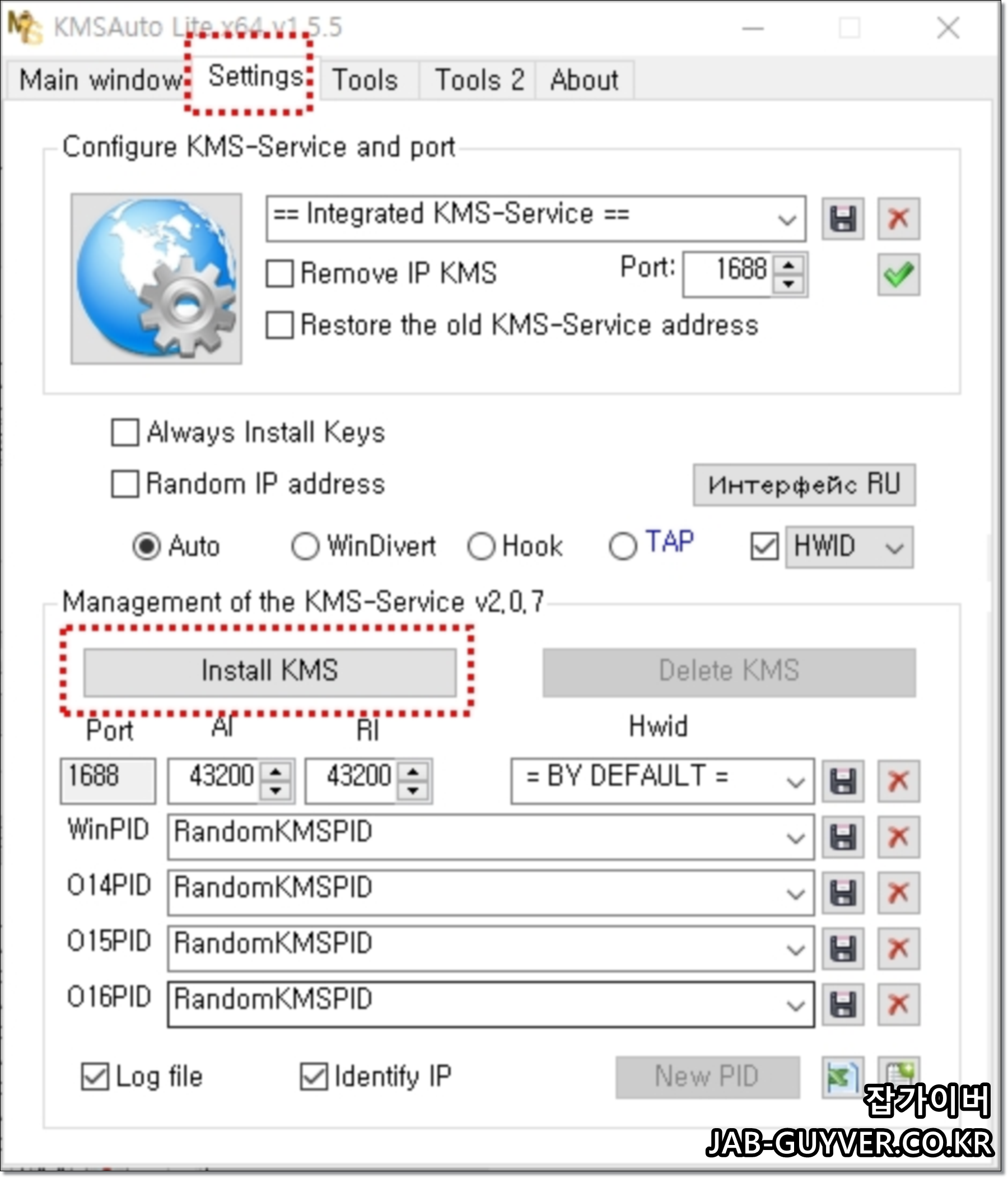The height and width of the screenshot is (1178, 1008).
Task: Switch to the Main window tab
Action: click(x=100, y=80)
